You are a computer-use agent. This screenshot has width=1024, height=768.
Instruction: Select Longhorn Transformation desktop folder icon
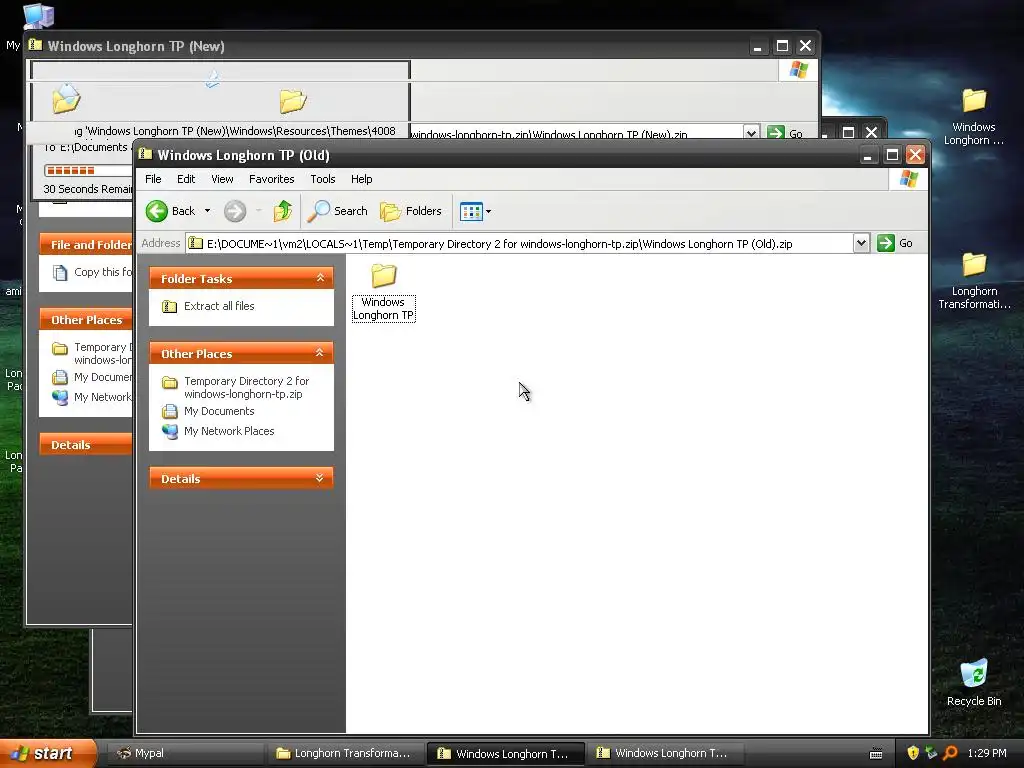click(974, 281)
